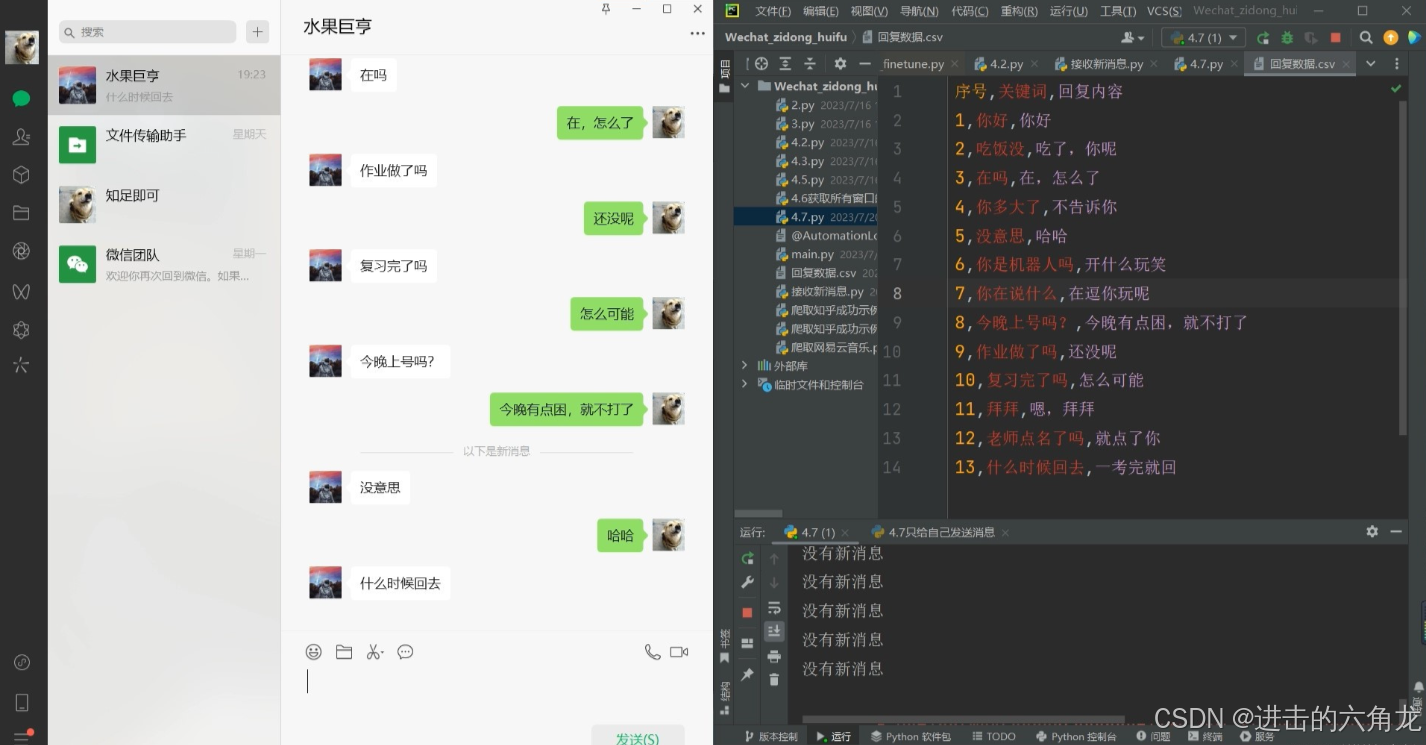
Task: Open WeChat settings menu at sidebar bottom
Action: (x=21, y=735)
